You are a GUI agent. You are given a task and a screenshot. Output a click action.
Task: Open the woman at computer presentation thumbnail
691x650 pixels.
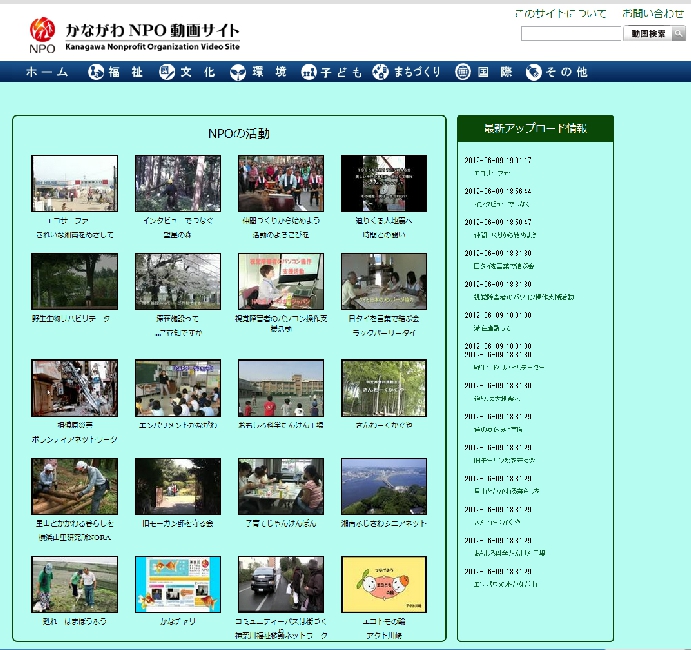(x=281, y=281)
